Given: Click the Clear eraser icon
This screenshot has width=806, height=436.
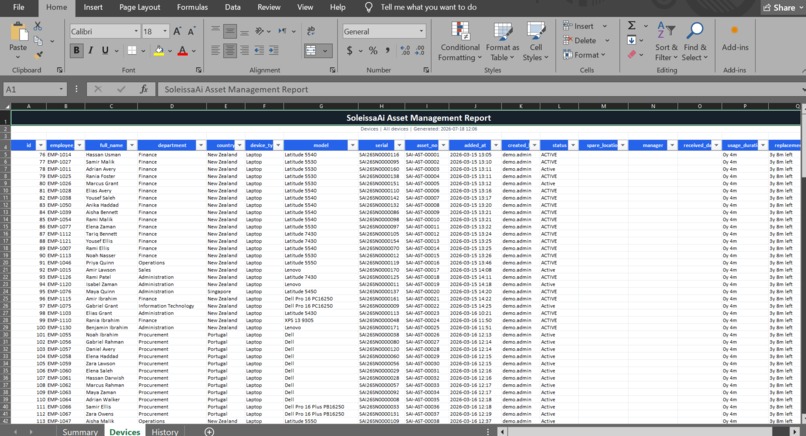Looking at the screenshot, I should pos(632,54).
